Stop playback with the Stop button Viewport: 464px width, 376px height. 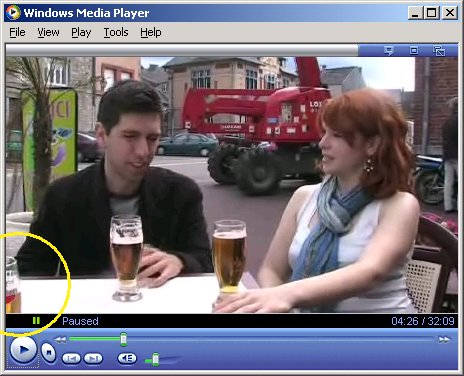tap(48, 352)
